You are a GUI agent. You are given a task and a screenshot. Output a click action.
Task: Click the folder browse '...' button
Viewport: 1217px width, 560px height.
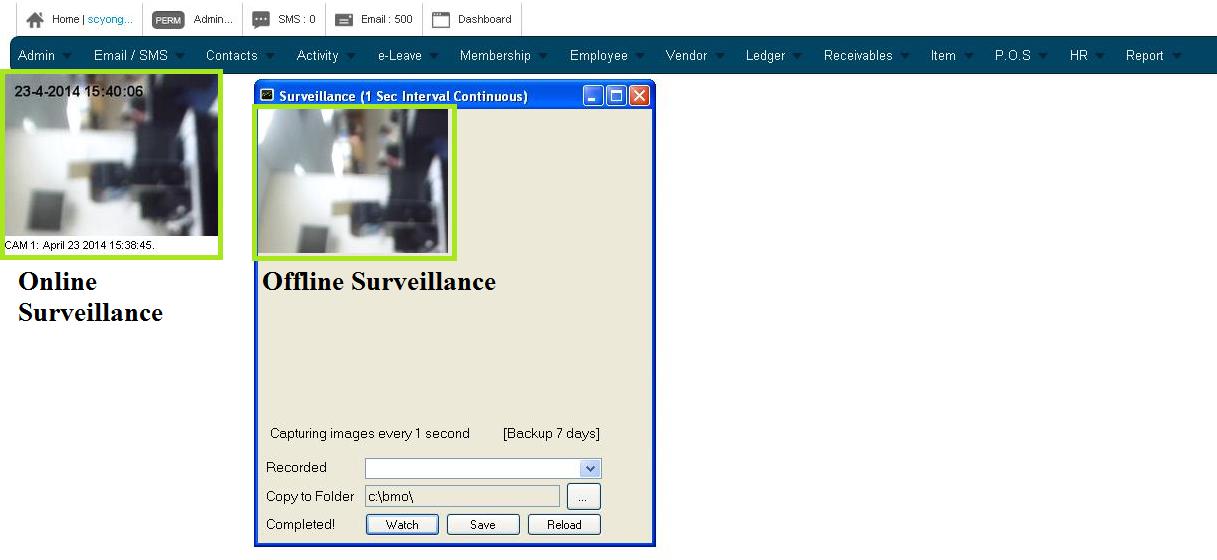[x=584, y=496]
